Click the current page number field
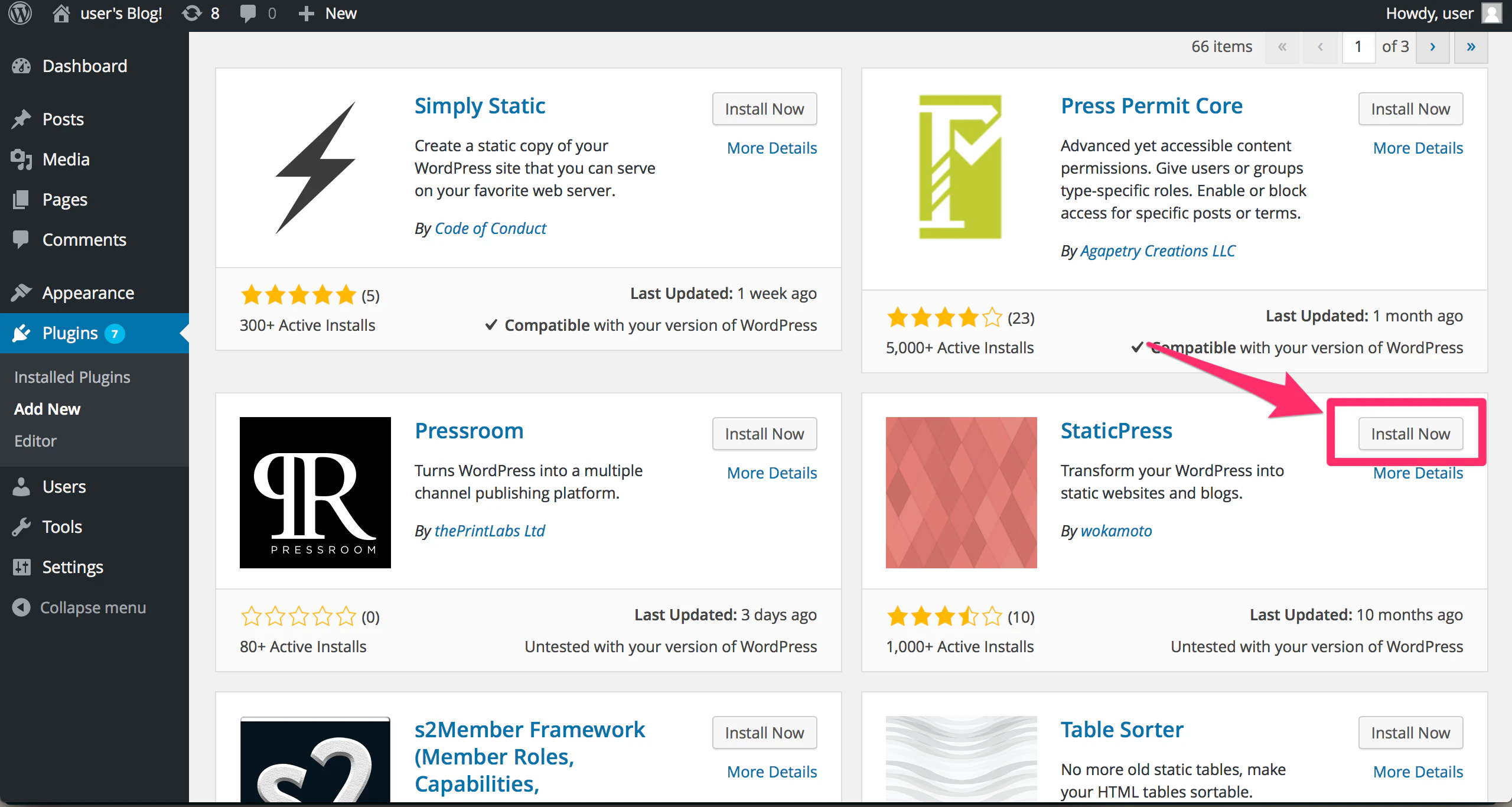 1358,47
